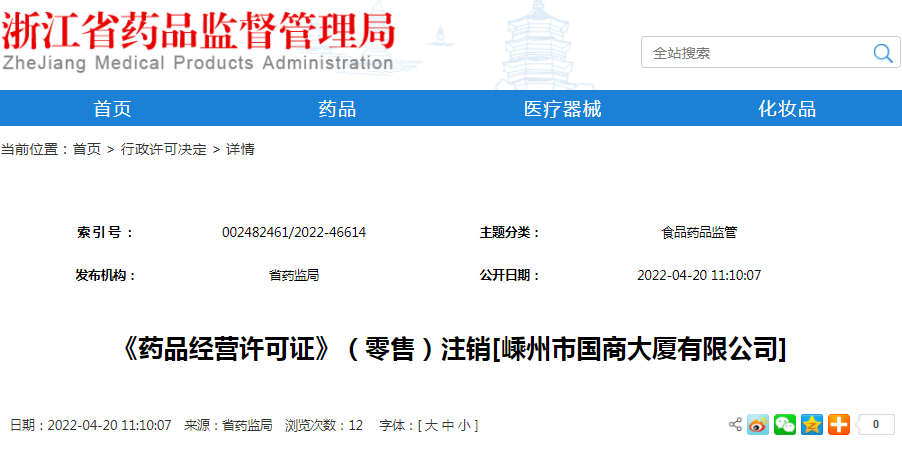Share via WeChat icon
The image size is (902, 452).
pos(785,425)
